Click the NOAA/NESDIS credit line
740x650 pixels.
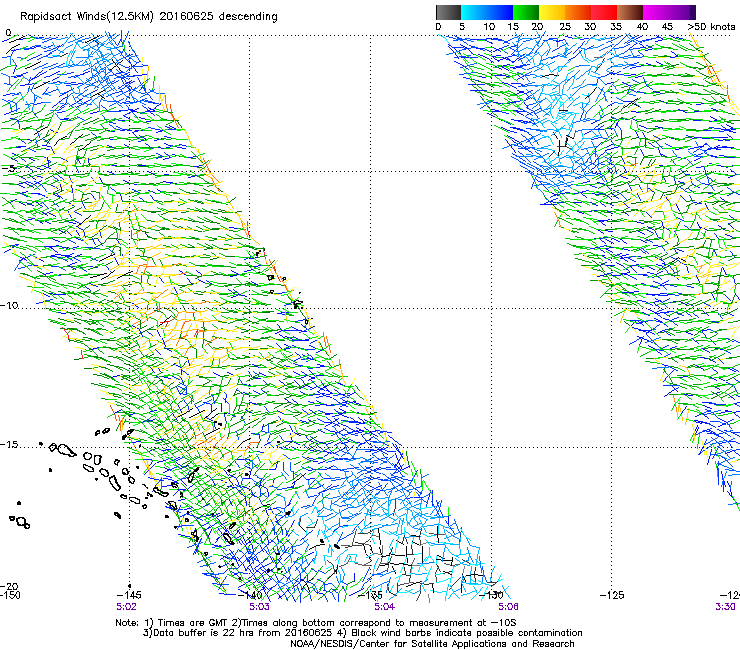point(432,644)
